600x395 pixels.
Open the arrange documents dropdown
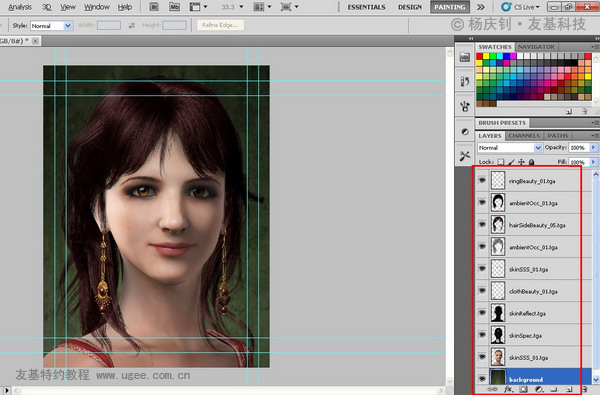point(262,7)
